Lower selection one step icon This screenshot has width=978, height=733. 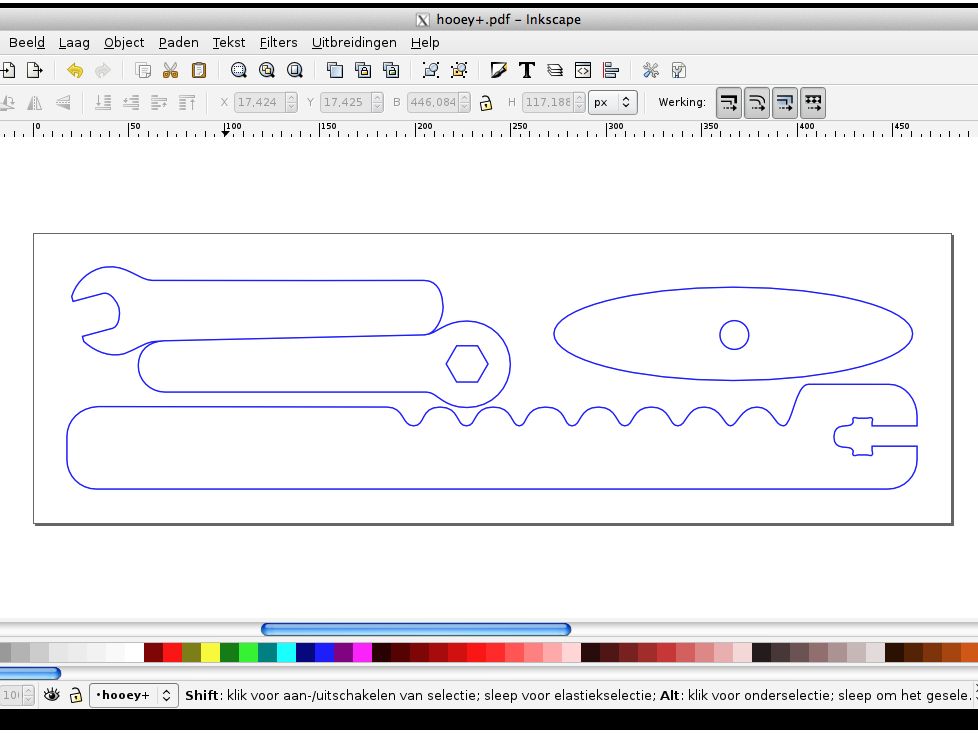[131, 102]
